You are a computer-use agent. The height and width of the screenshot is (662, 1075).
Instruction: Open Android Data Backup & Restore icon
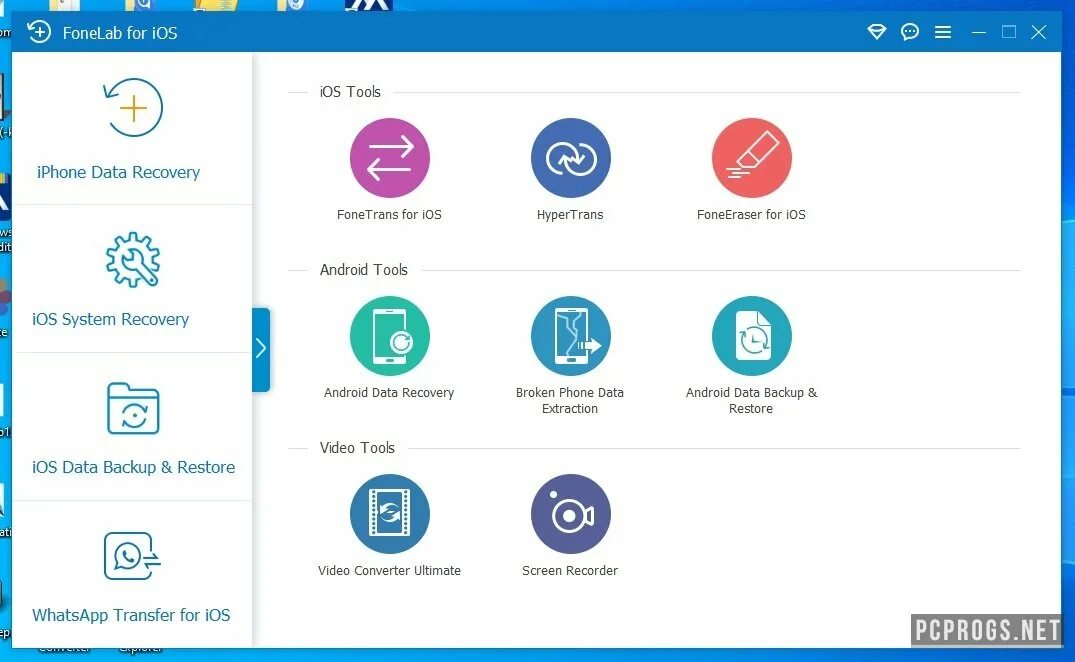point(751,336)
